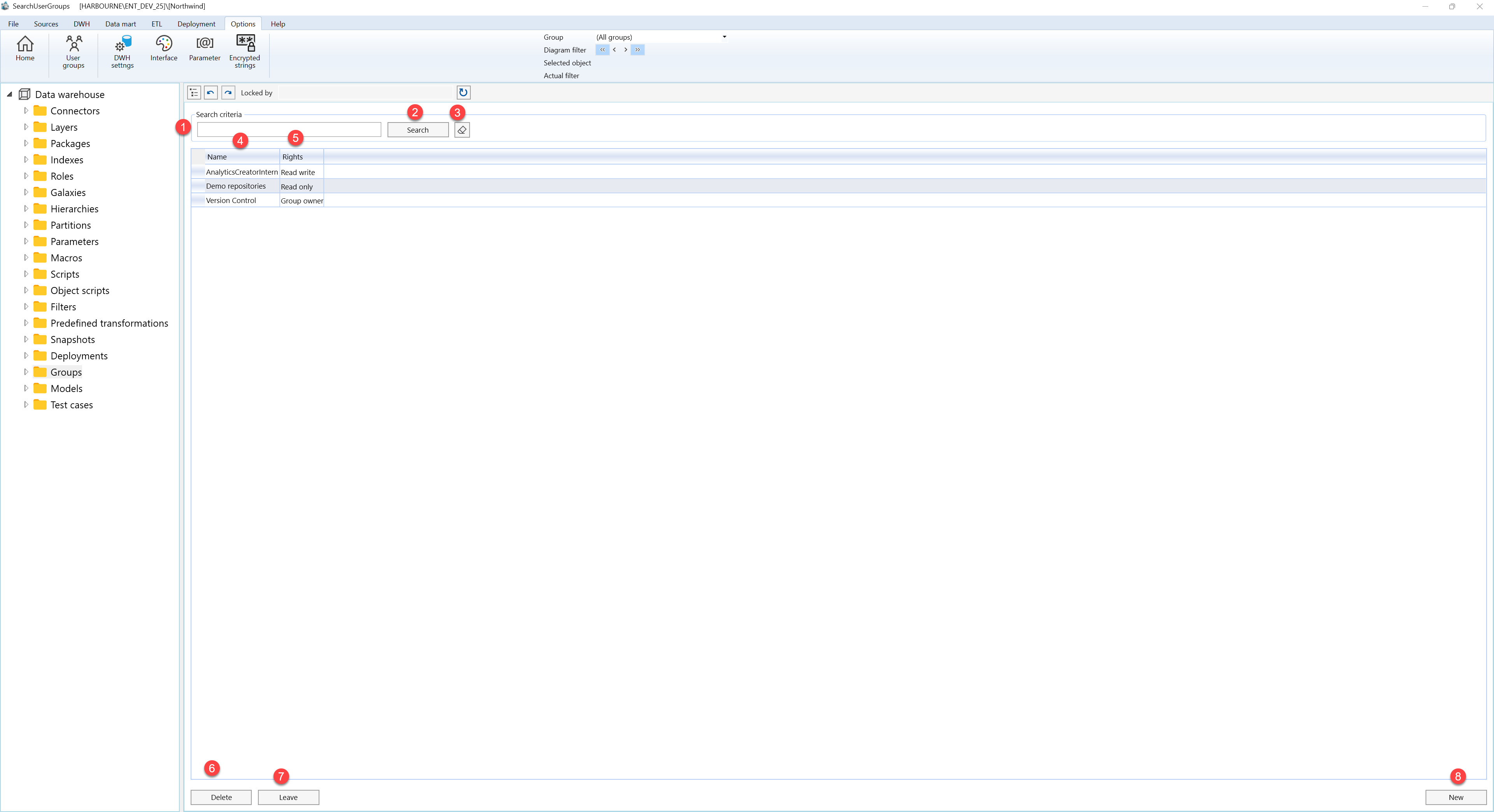This screenshot has width=1494, height=812.
Task: Open User groups from the ribbon
Action: [x=73, y=52]
